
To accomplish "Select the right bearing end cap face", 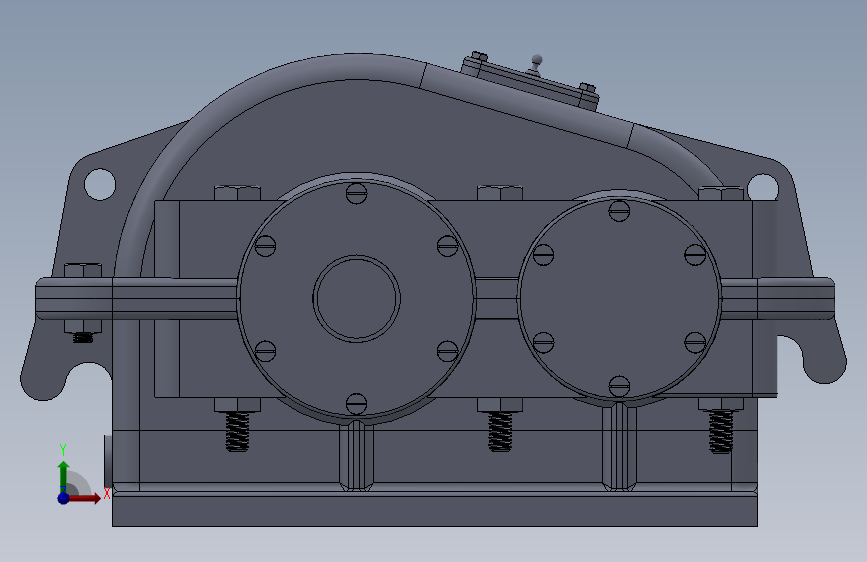I will click(619, 299).
